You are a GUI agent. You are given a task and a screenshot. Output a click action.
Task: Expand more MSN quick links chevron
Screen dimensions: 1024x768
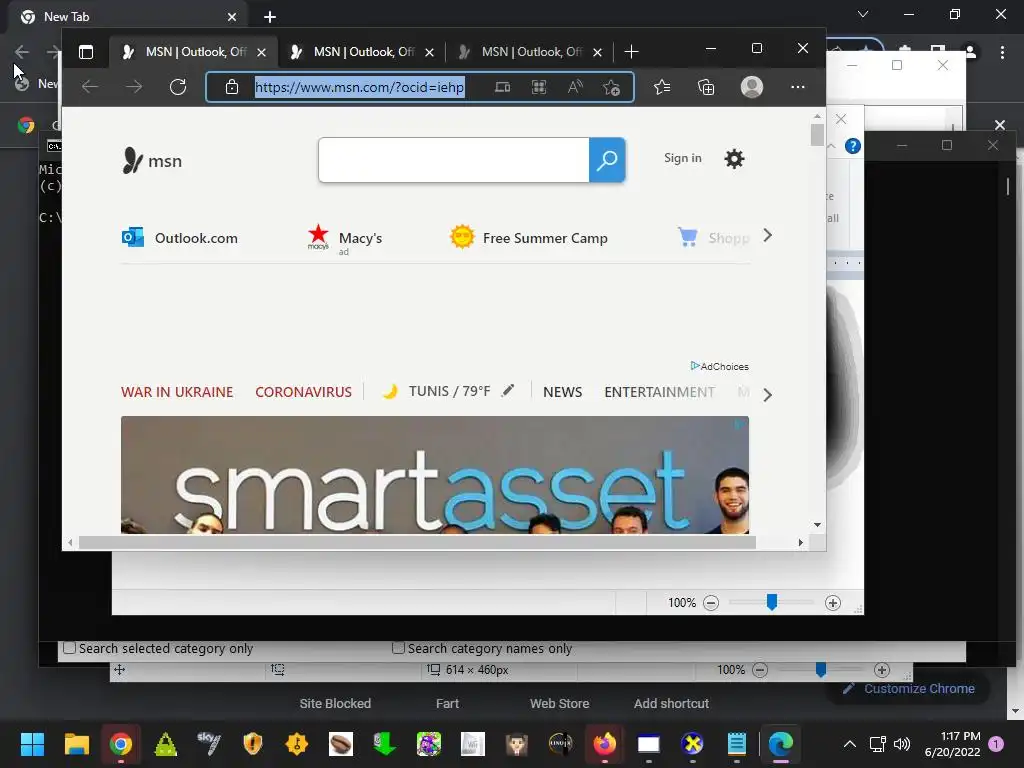pos(767,236)
